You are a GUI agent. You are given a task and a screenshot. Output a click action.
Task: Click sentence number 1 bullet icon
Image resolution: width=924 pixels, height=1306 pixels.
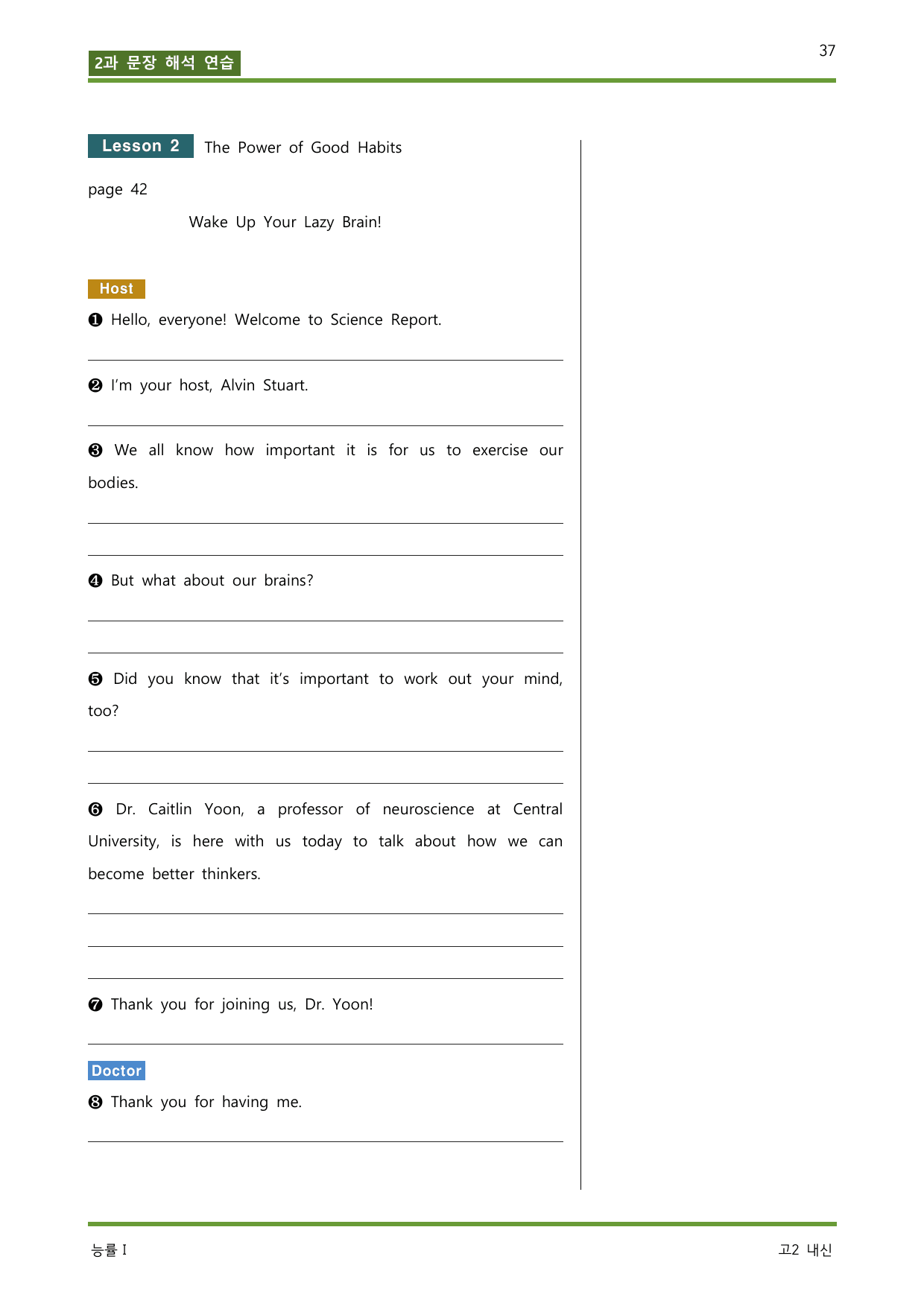pyautogui.click(x=95, y=320)
